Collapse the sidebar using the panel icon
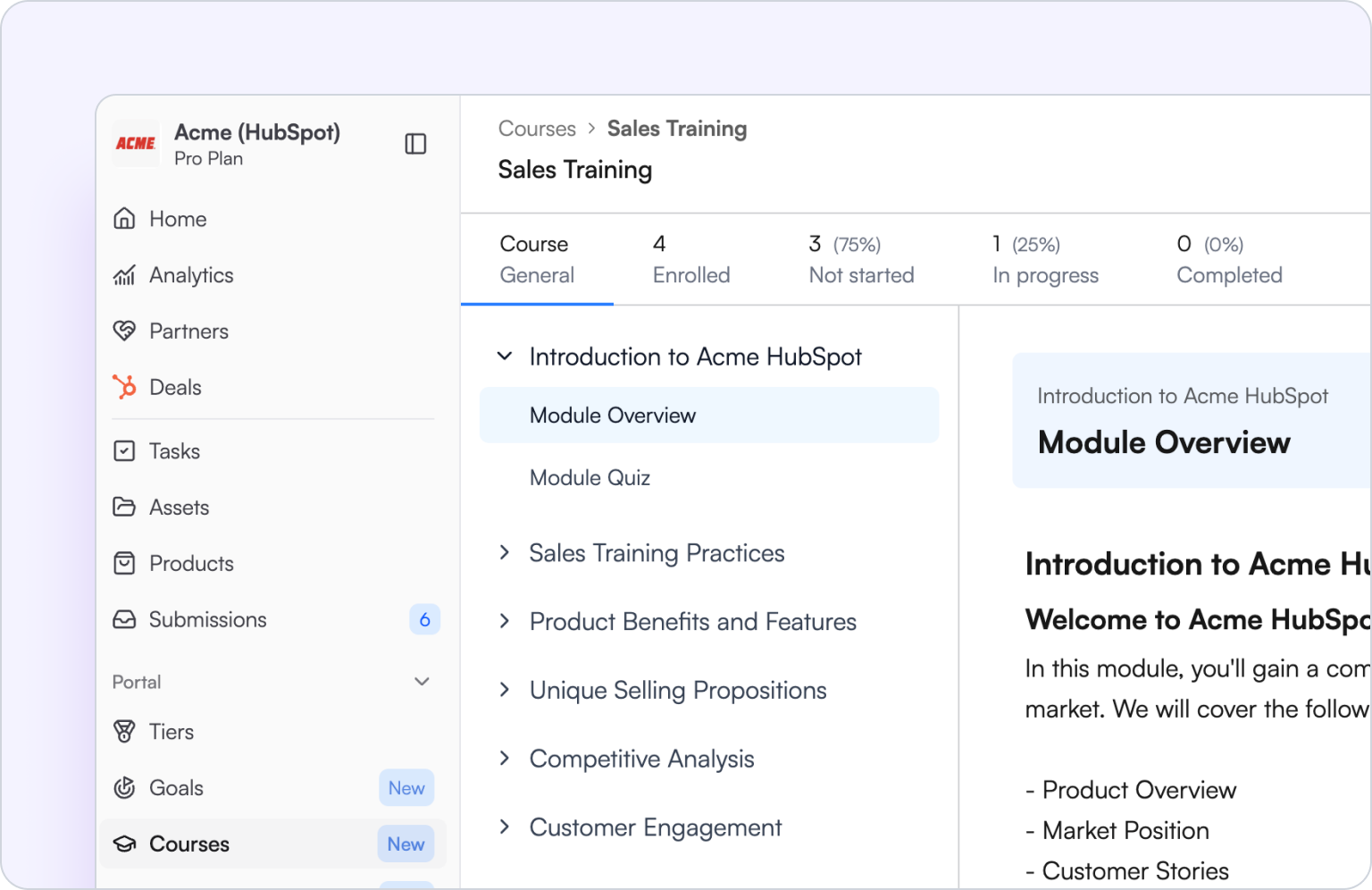1372x890 pixels. [415, 143]
